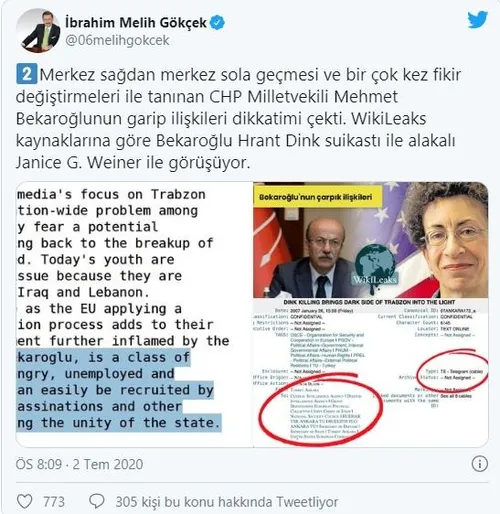Screen dimensions: 500x514
Task: Open İbrahim Melih Gökçek's profile avatar
Action: tap(38, 30)
